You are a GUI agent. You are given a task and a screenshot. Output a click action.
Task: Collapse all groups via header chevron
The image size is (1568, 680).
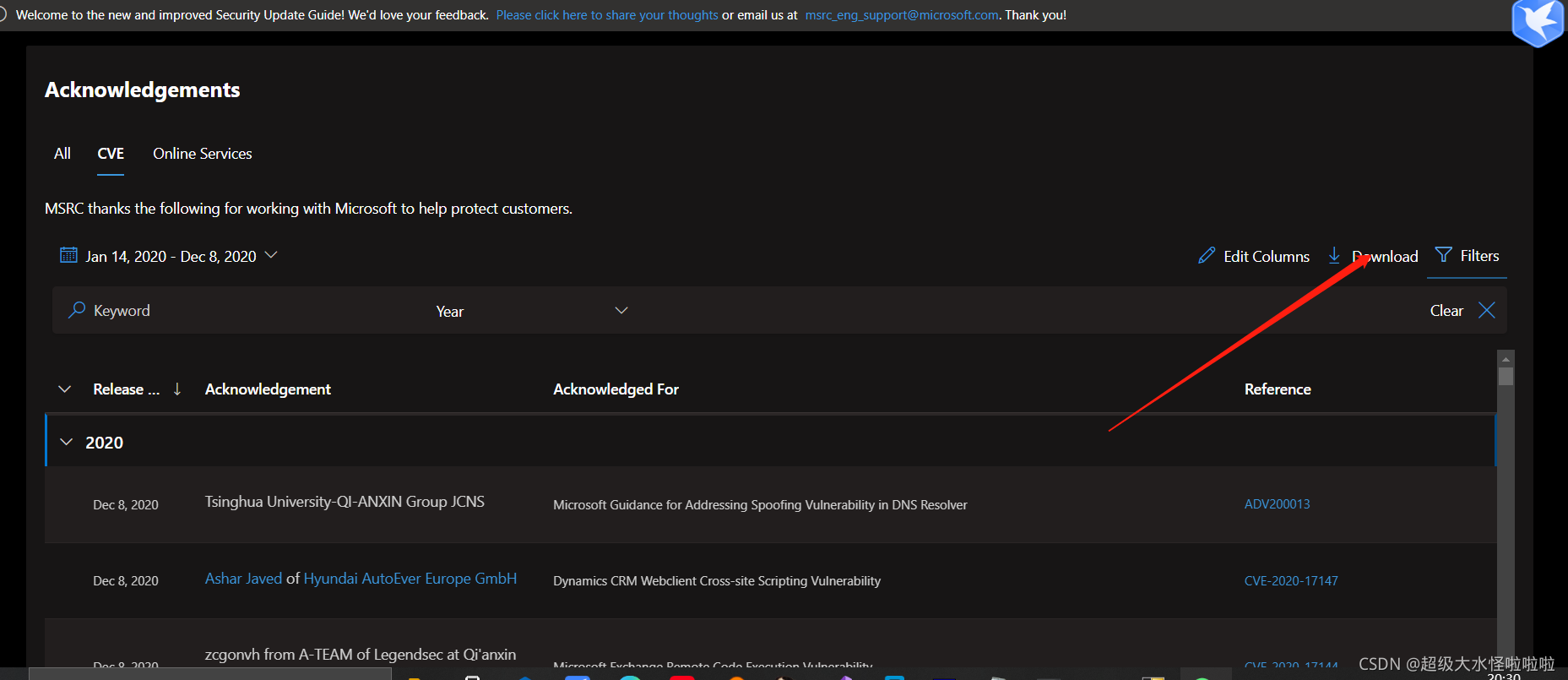tap(64, 389)
